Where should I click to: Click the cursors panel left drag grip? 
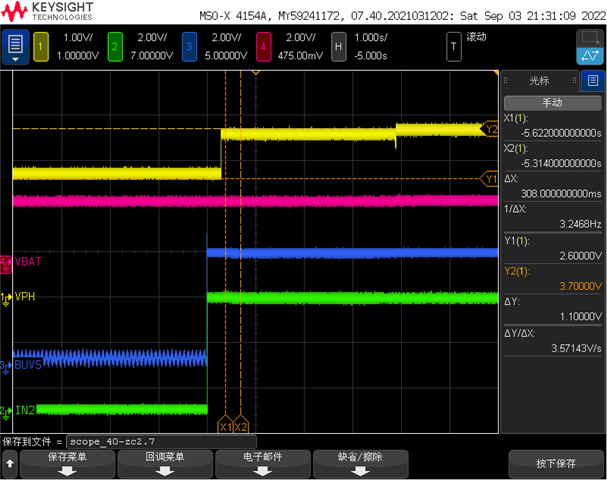506,81
